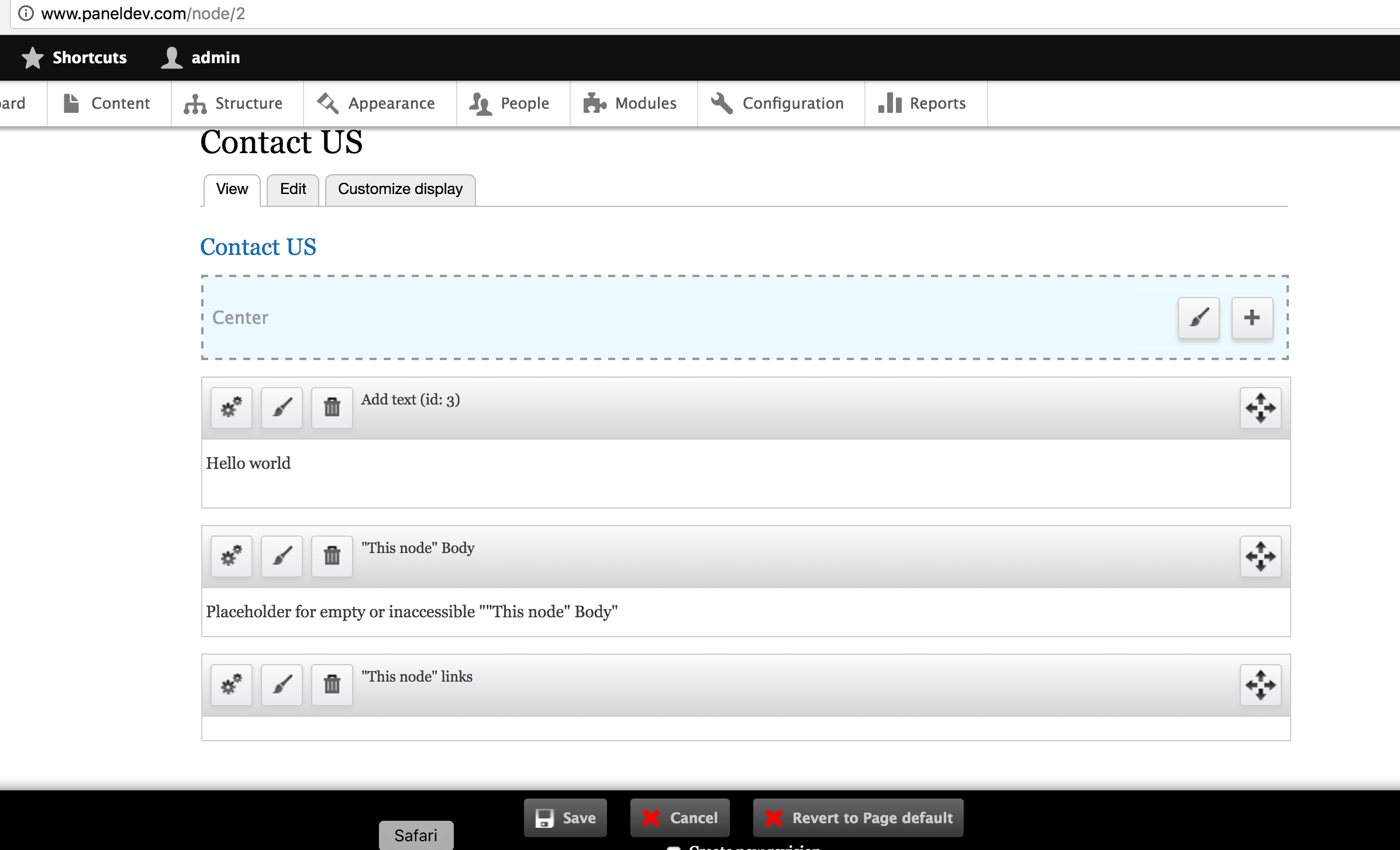Image resolution: width=1400 pixels, height=850 pixels.
Task: Change Center region style with brush icon
Action: pyautogui.click(x=1199, y=317)
